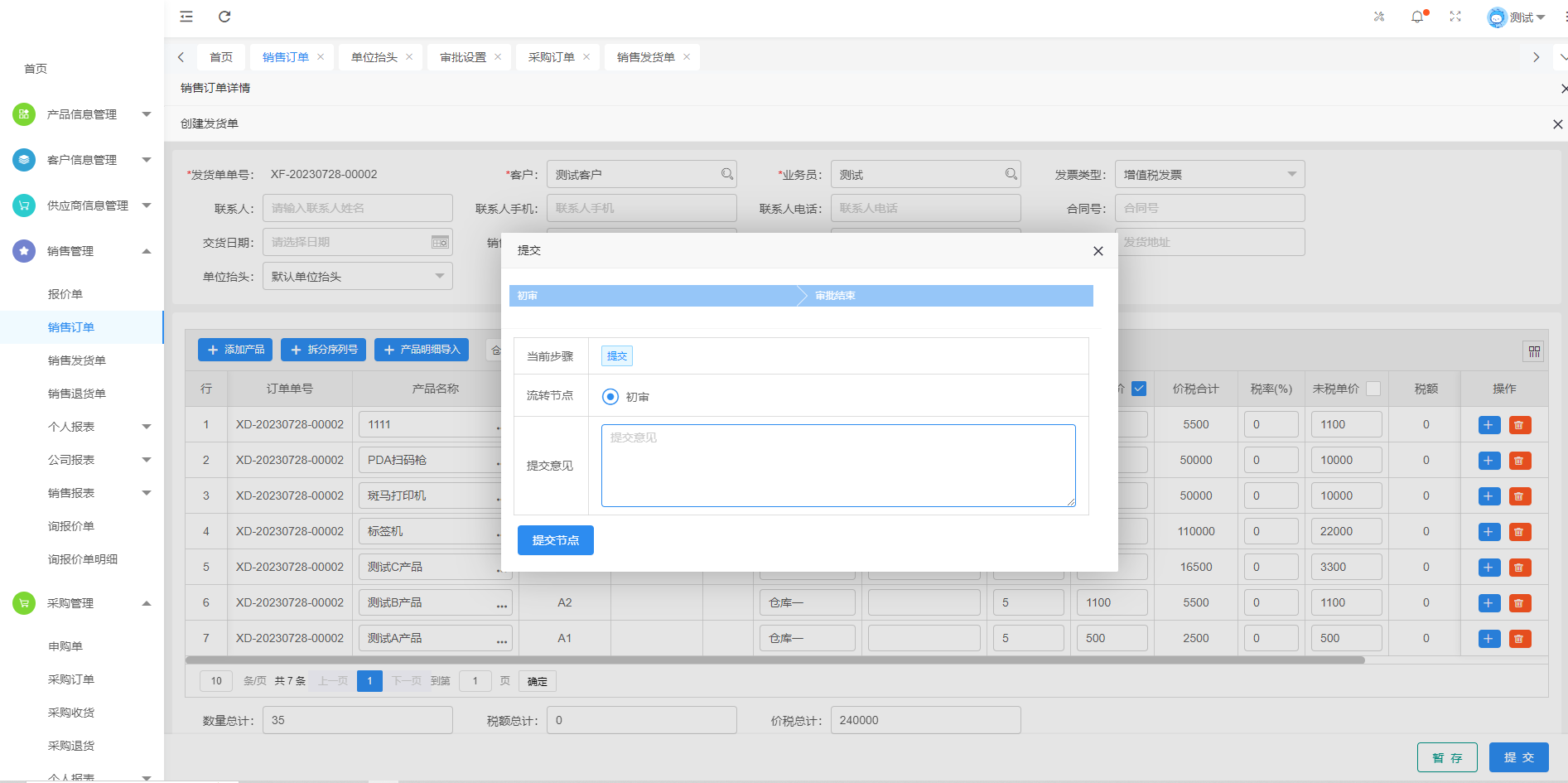Open the 单位抬头 dropdown
The height and width of the screenshot is (783, 1568).
point(357,277)
